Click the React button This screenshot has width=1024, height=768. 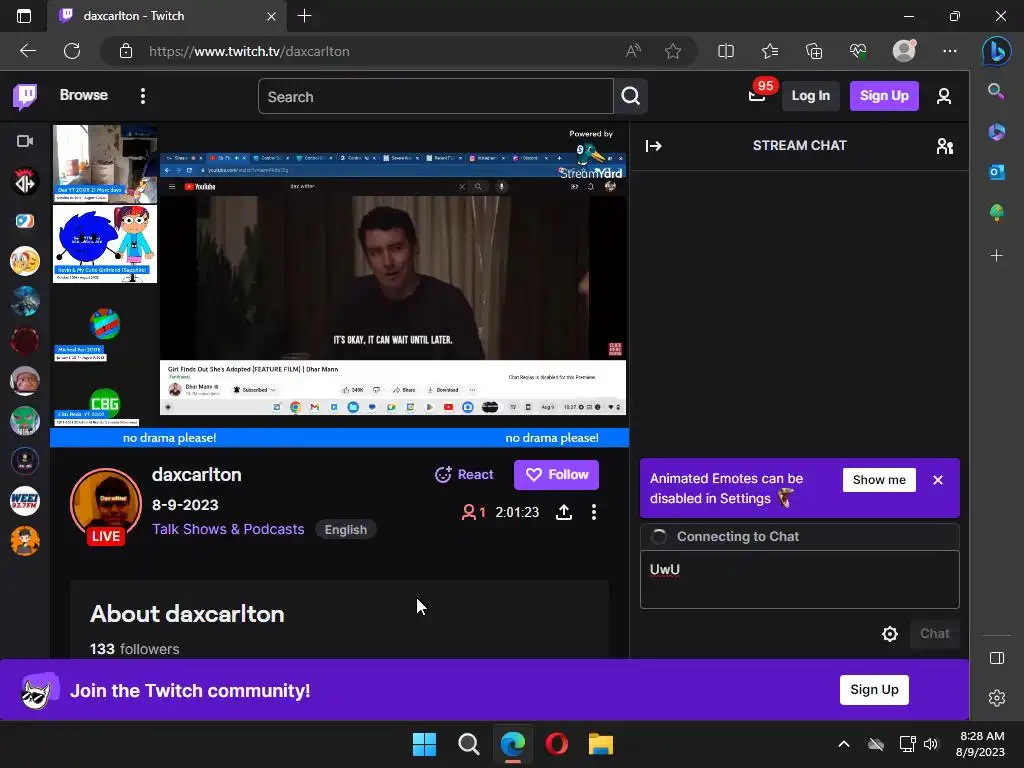(x=464, y=475)
